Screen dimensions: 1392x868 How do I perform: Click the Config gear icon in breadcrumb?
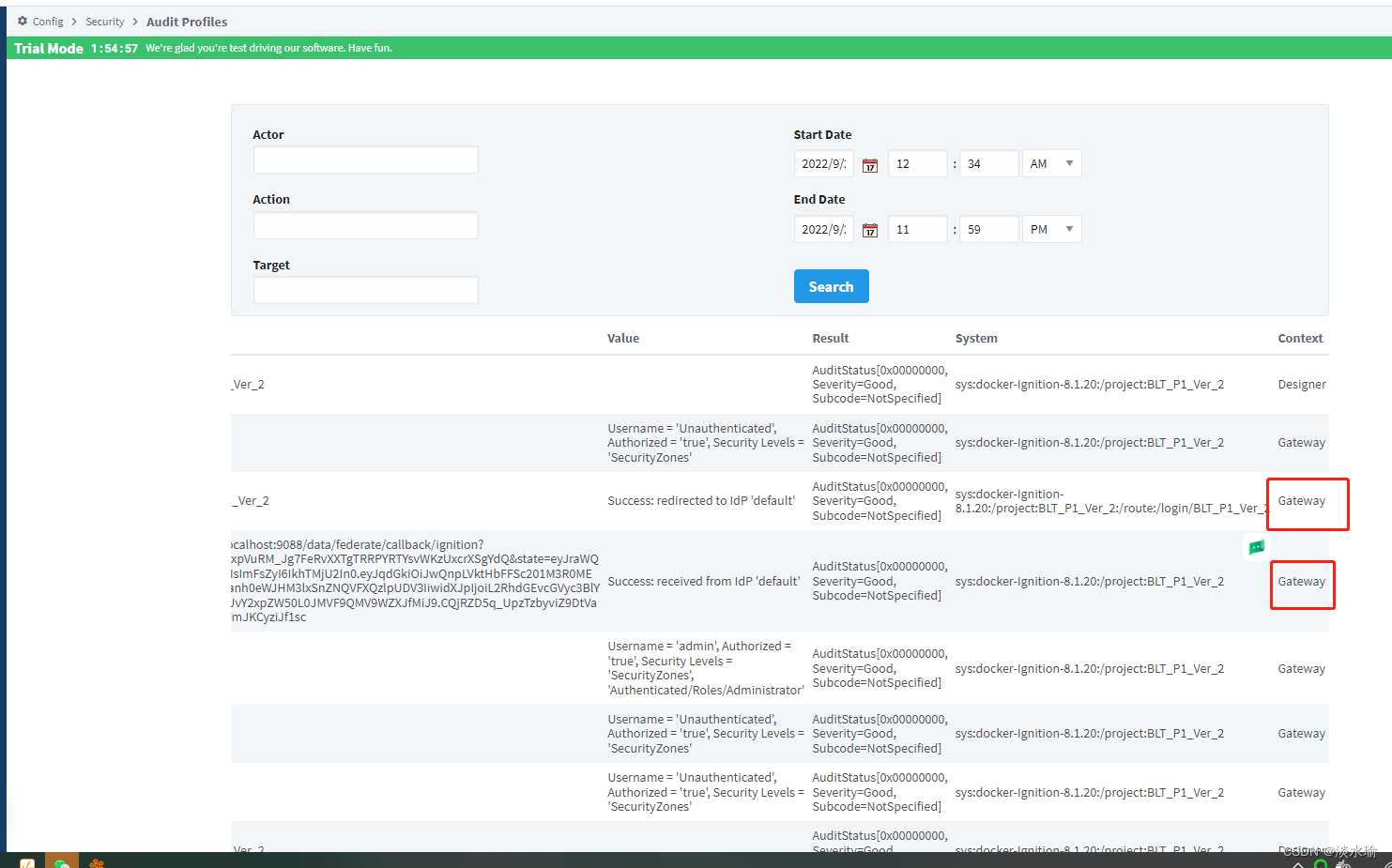23,21
